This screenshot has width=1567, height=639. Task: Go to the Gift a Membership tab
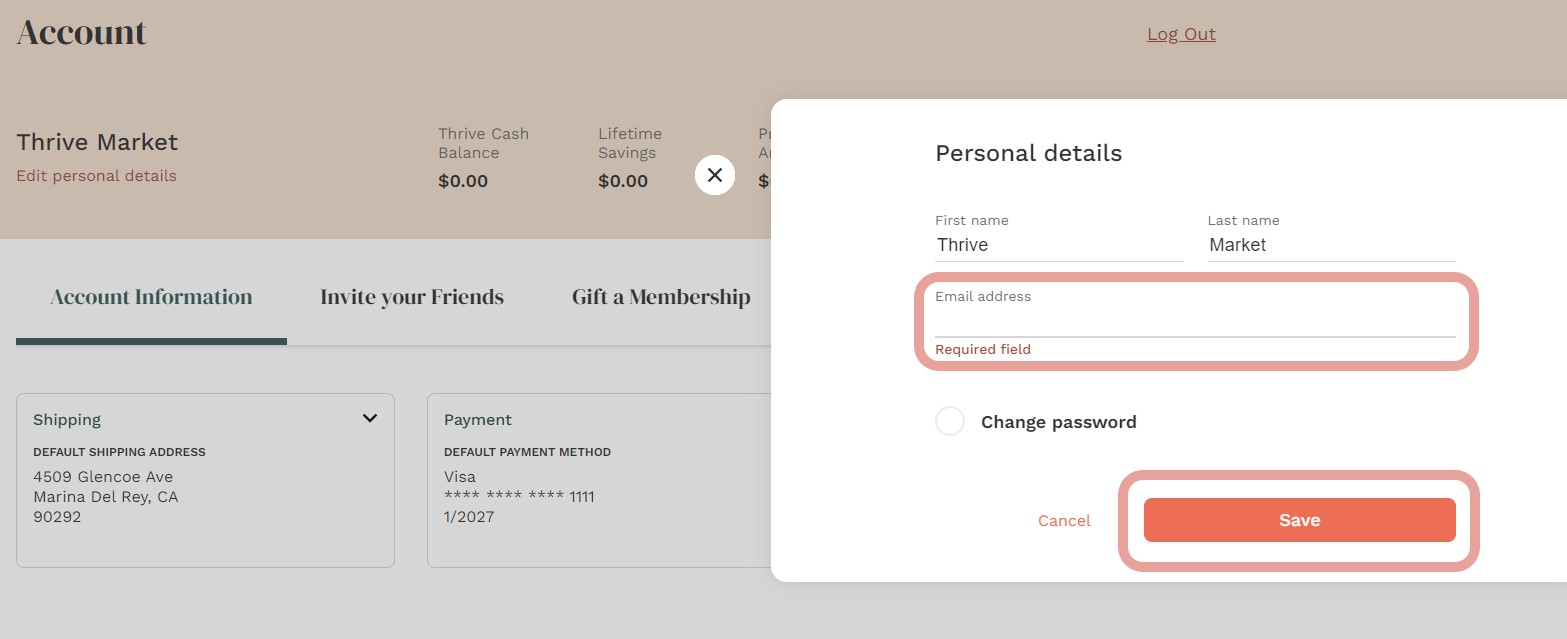(661, 297)
